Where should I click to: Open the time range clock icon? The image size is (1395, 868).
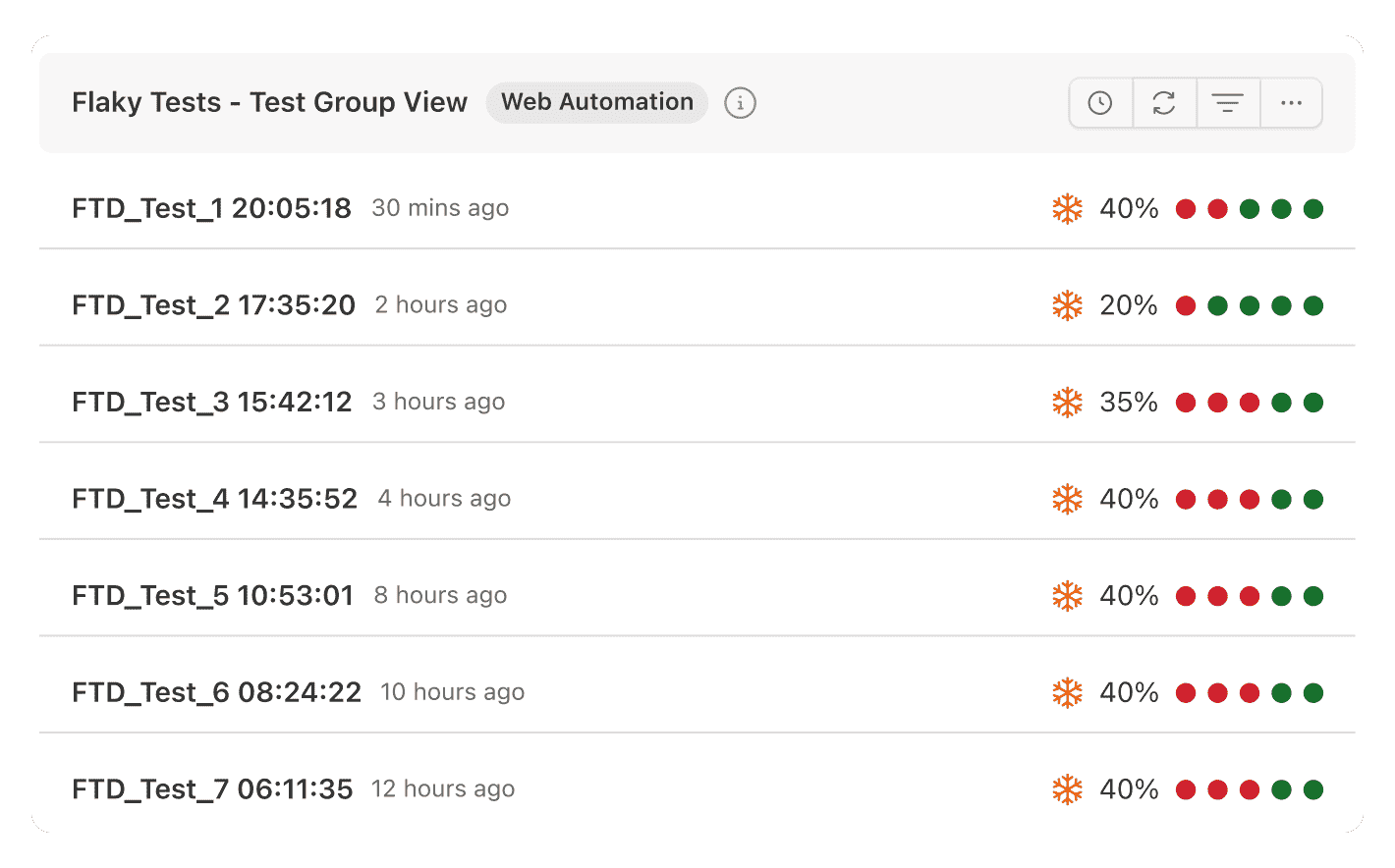click(x=1100, y=102)
